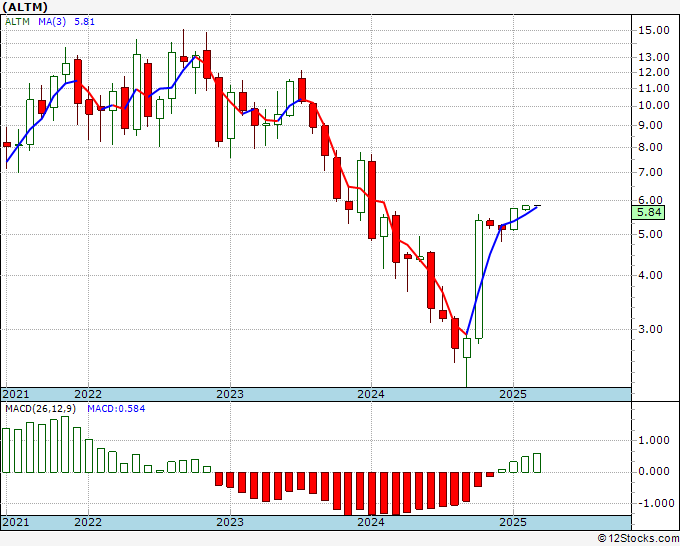
Task: Click the current price tag 5.84
Action: 649,213
